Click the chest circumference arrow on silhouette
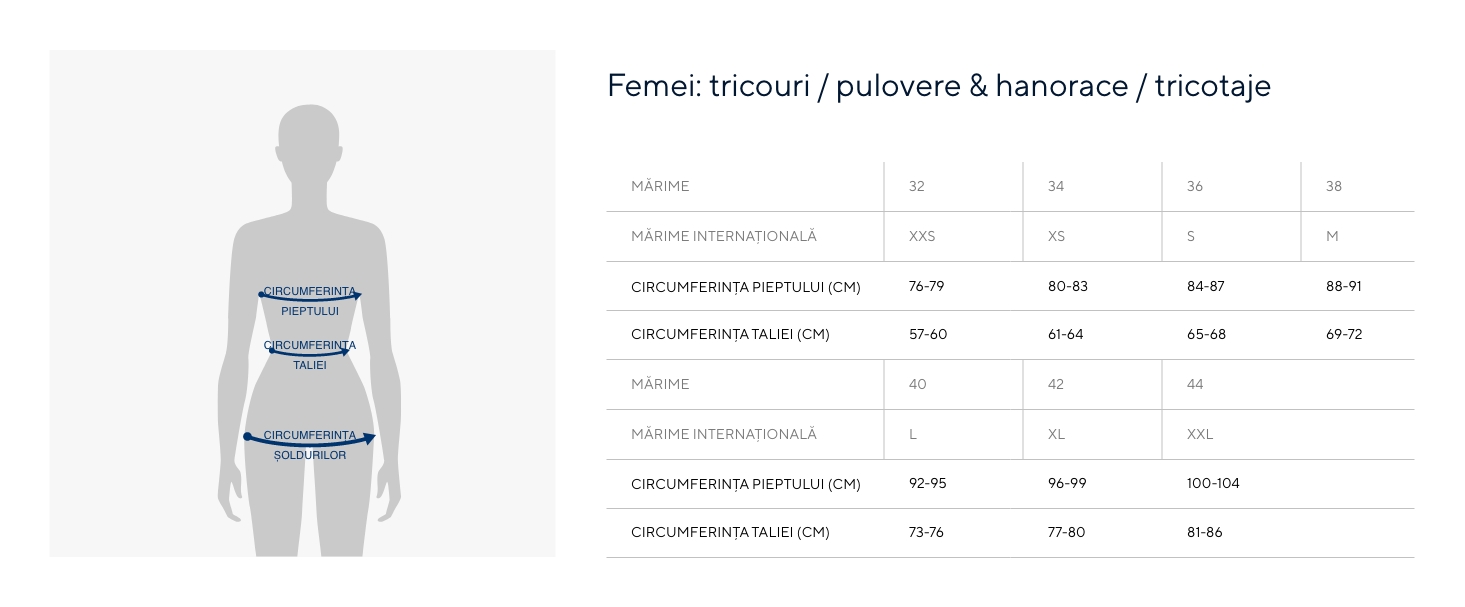The width and height of the screenshot is (1465, 607). [x=310, y=298]
